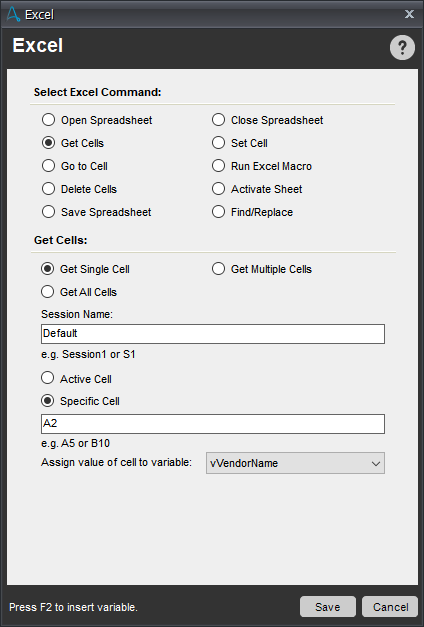Click the Session Name input field
Image resolution: width=424 pixels, height=627 pixels.
tap(213, 334)
